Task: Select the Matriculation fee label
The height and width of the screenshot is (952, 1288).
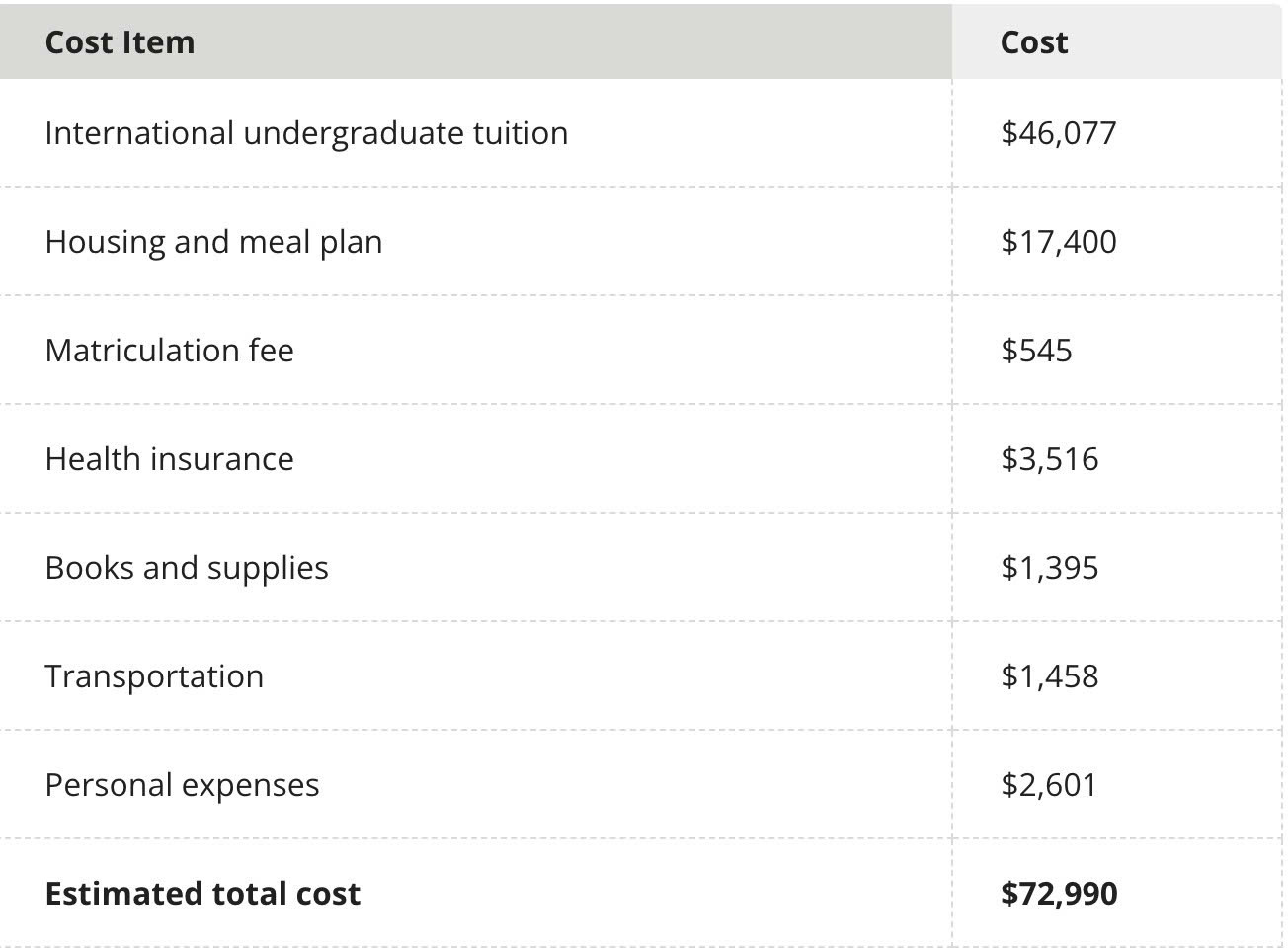Action: tap(169, 351)
